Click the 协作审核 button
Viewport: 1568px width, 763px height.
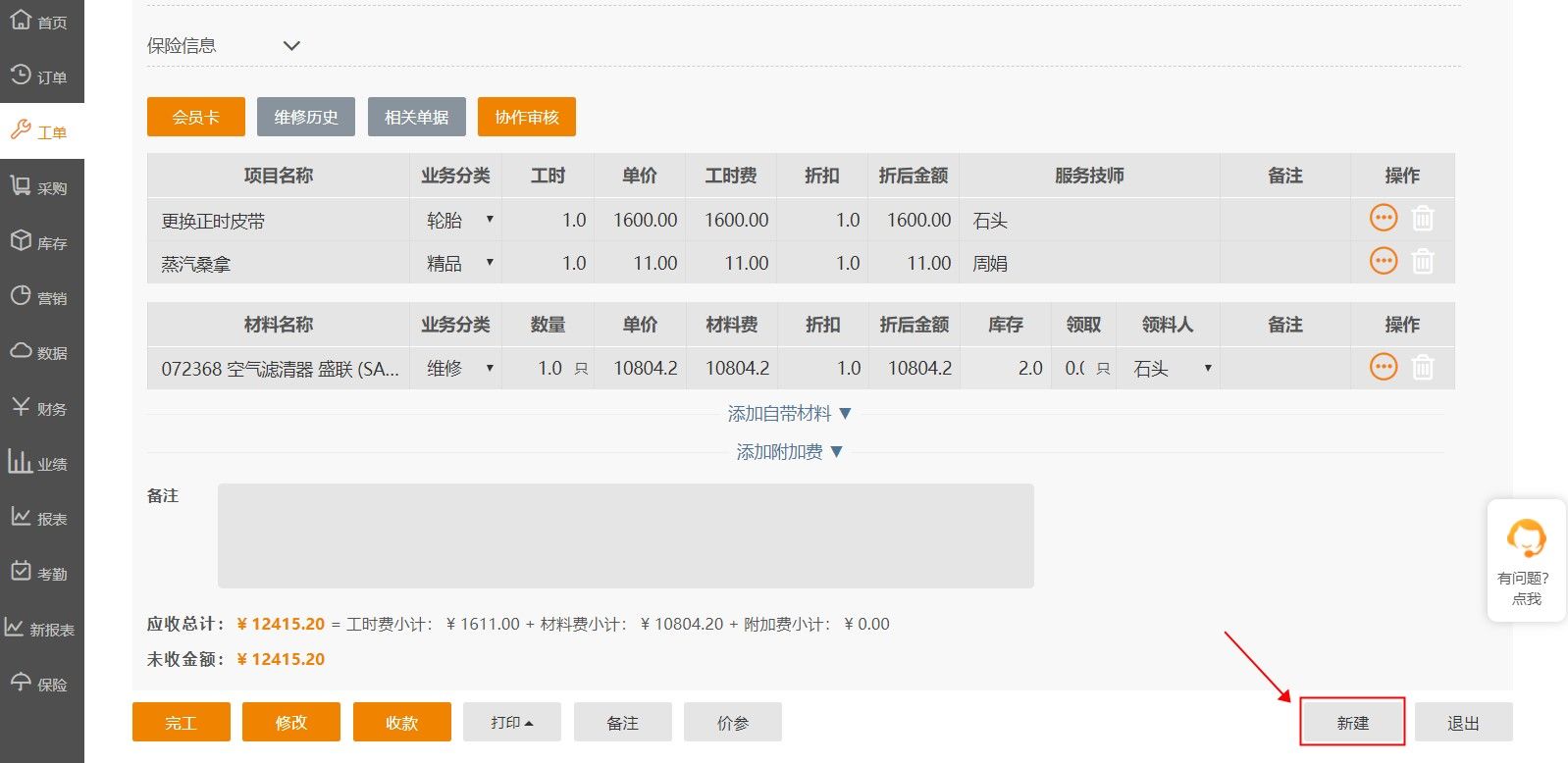[527, 117]
